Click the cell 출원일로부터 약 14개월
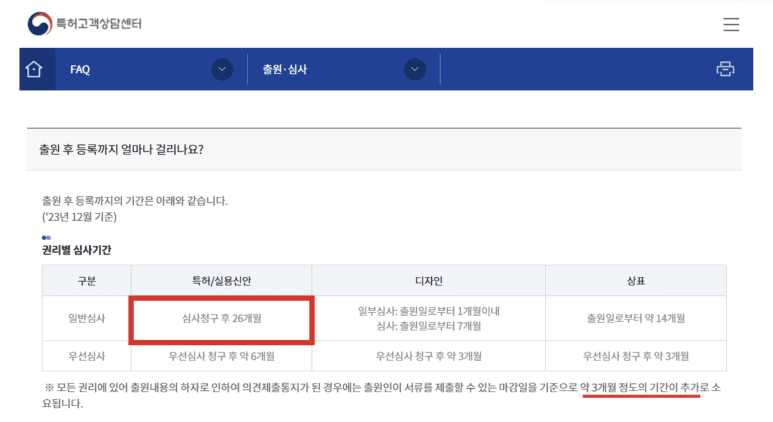The height and width of the screenshot is (422, 773). 636,318
